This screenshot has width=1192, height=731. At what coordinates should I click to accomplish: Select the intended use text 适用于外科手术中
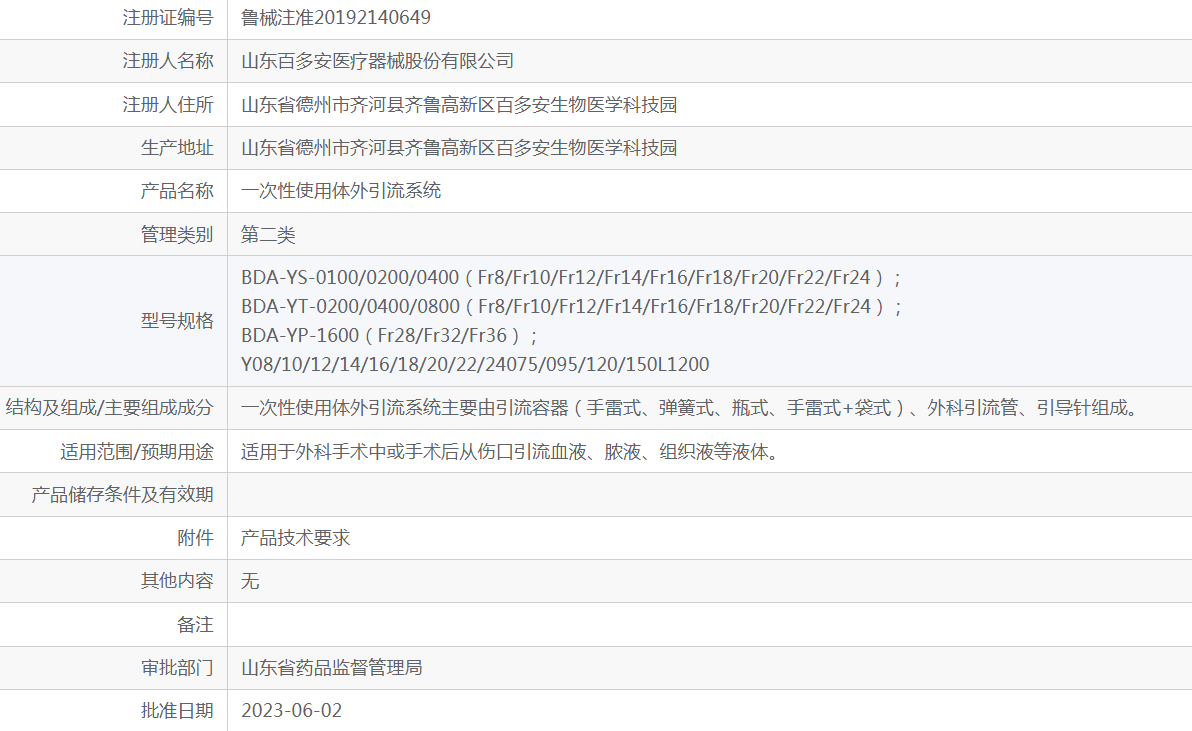(x=510, y=451)
